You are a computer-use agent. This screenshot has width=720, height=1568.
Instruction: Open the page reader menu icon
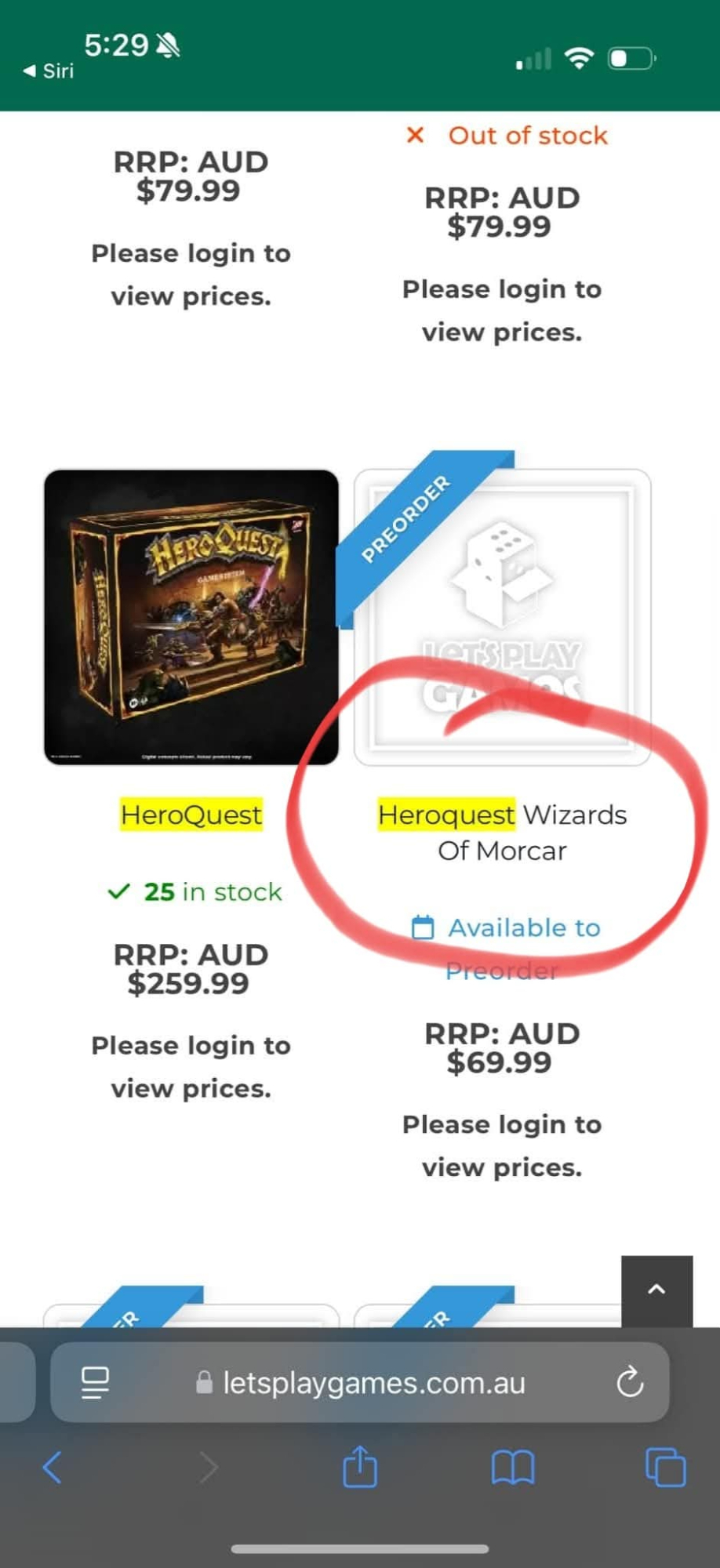click(x=95, y=1383)
